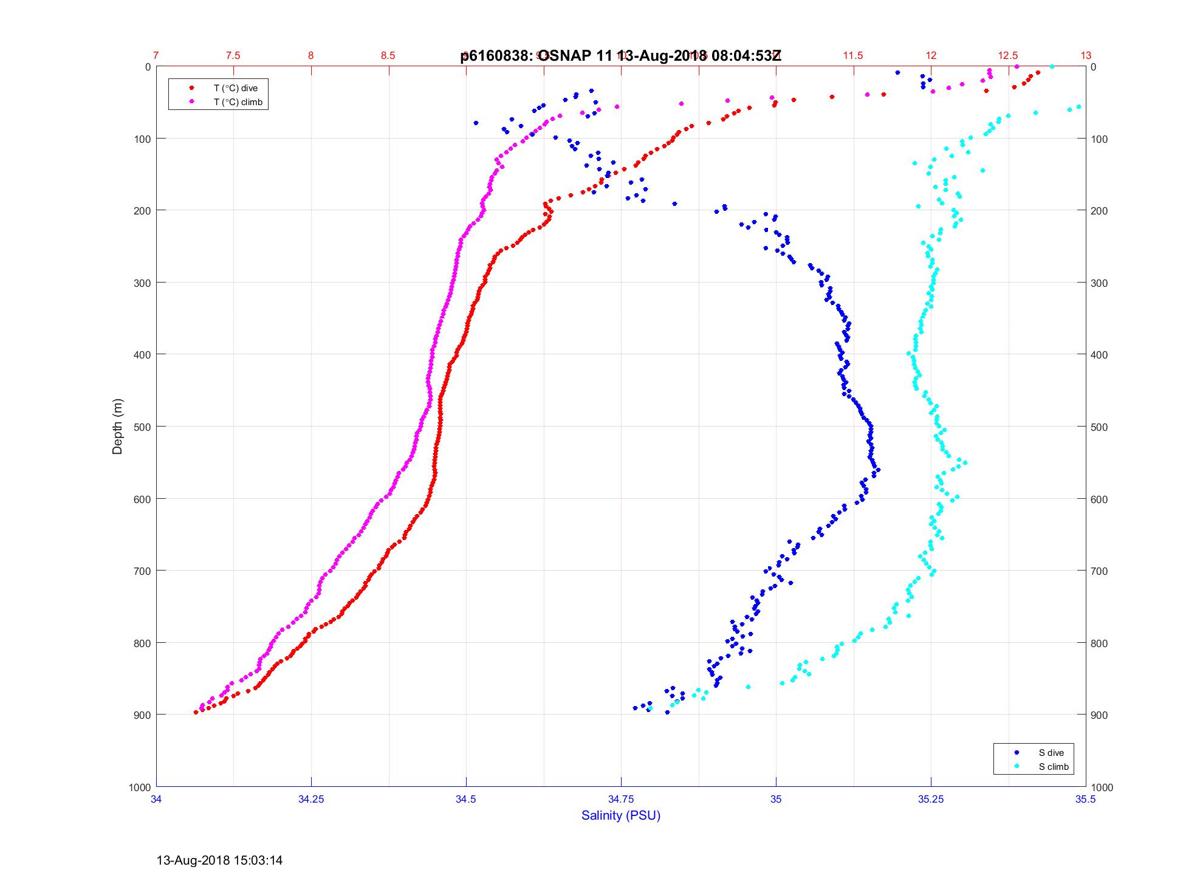Click left depth axis label 300

[141, 283]
